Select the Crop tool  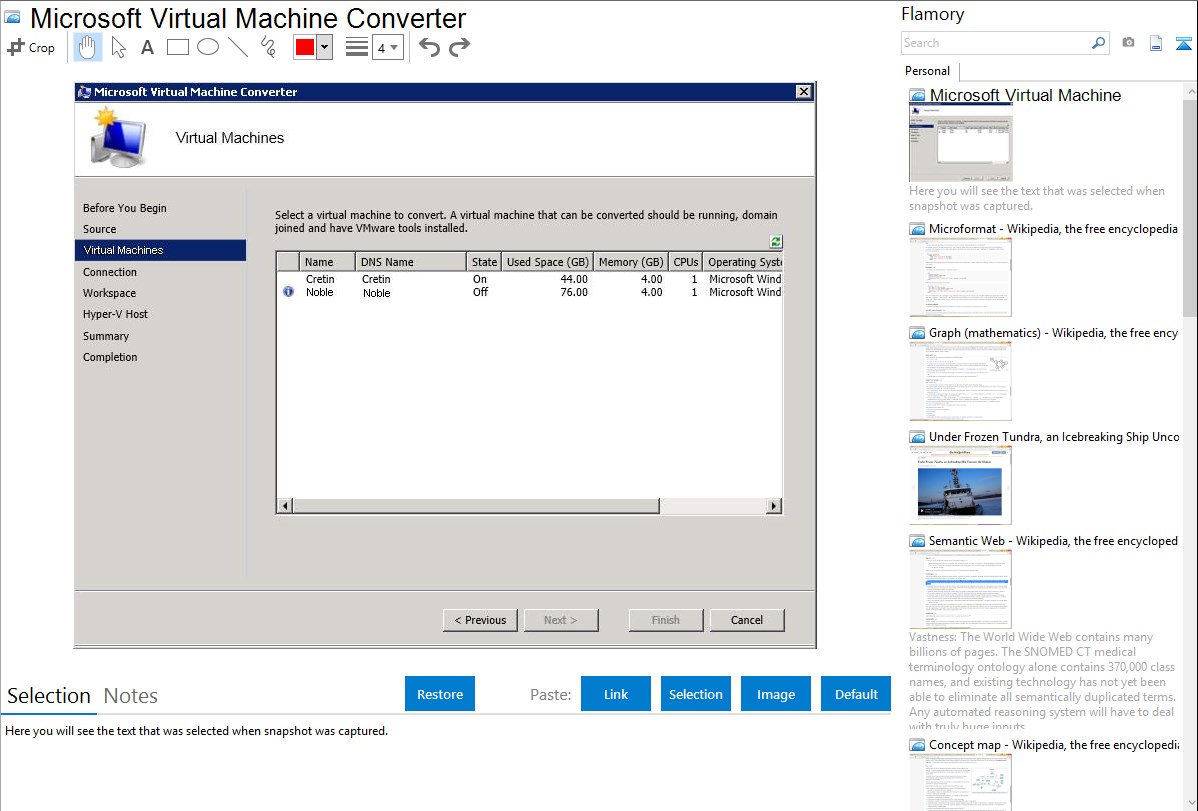pyautogui.click(x=31, y=47)
